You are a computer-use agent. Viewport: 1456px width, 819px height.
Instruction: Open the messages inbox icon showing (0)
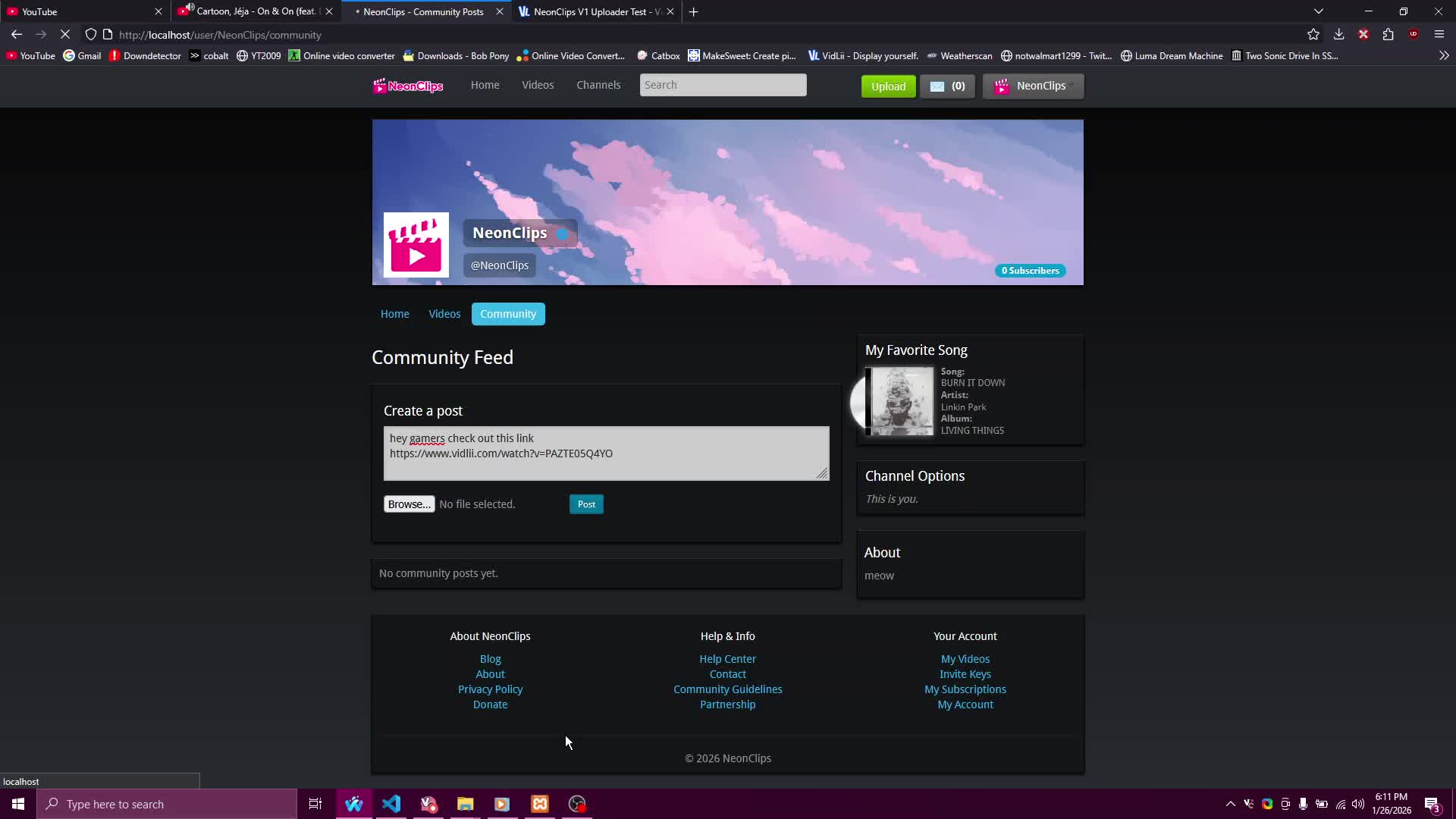(947, 86)
